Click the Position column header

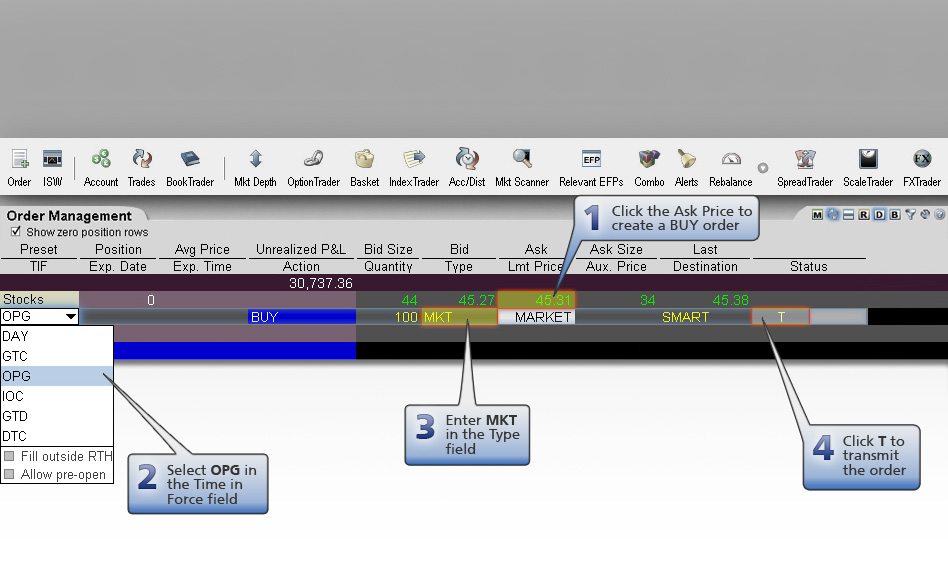(x=118, y=249)
